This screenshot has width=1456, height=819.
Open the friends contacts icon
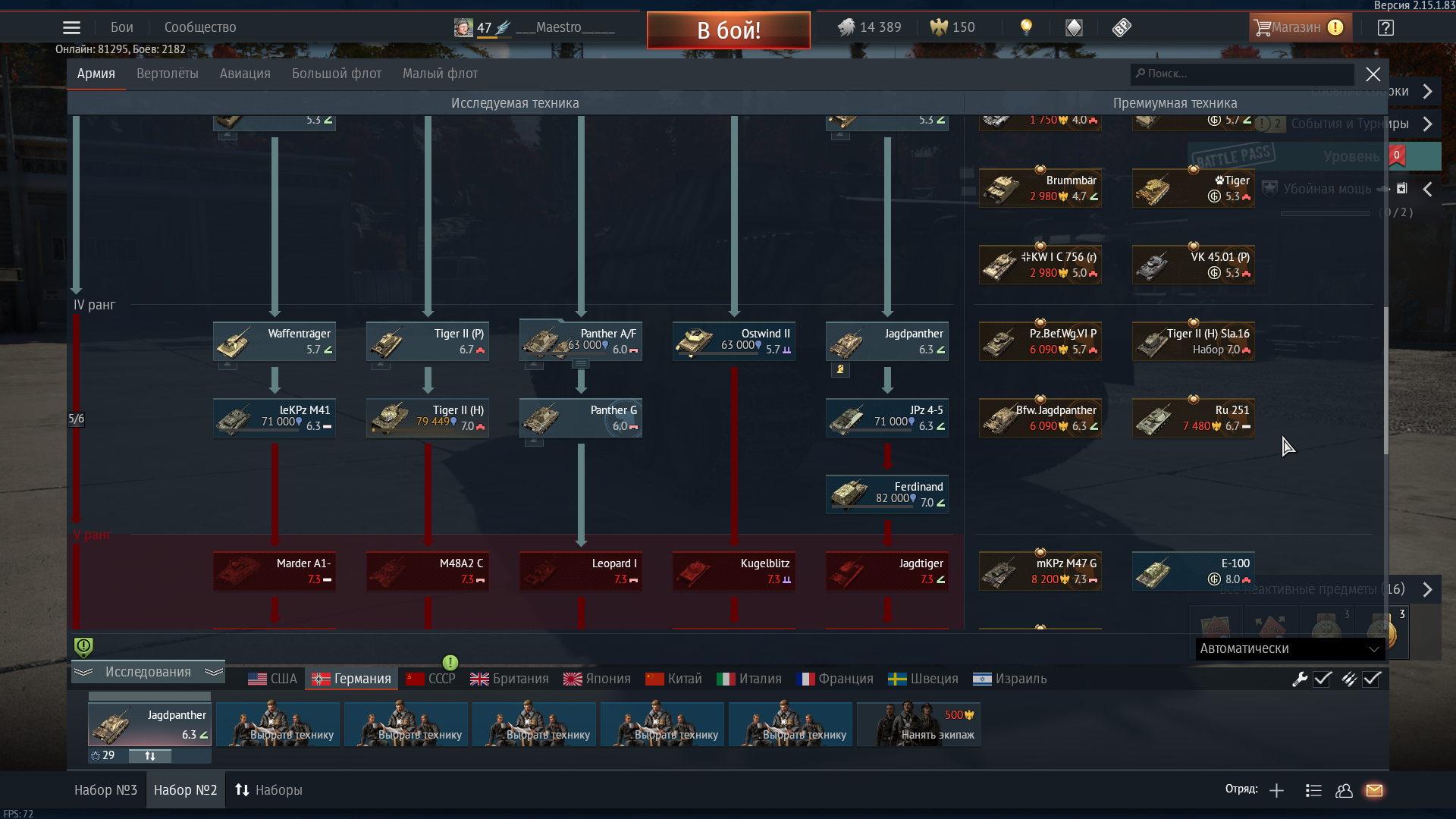(x=1344, y=791)
